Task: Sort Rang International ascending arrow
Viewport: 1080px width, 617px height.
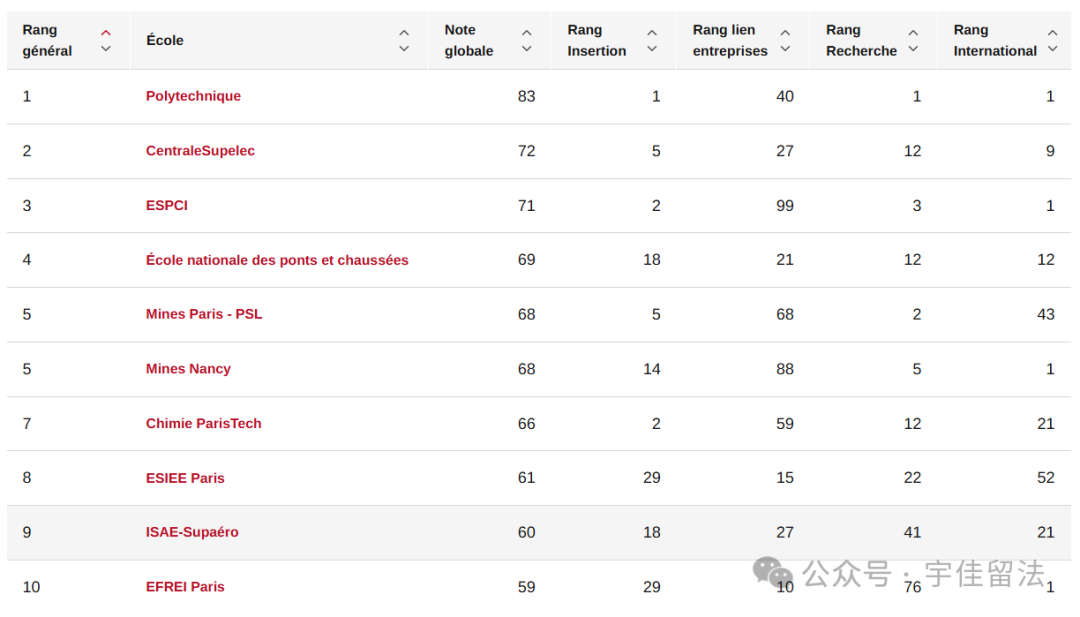Action: [1052, 32]
